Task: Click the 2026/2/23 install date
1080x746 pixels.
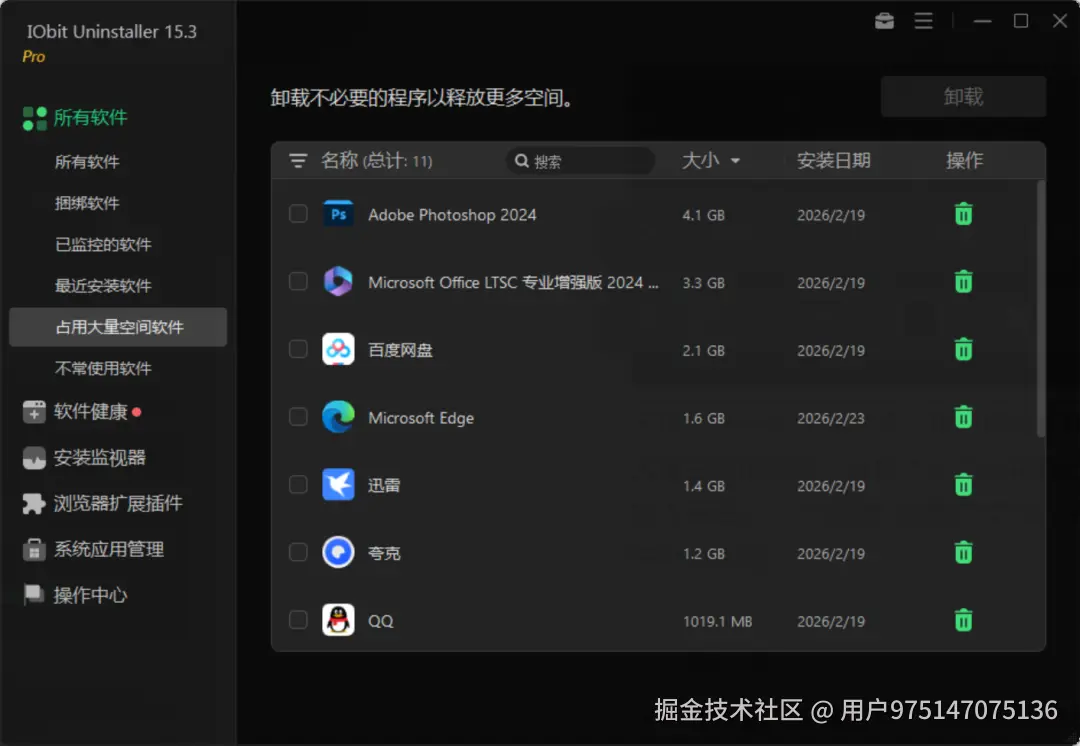Action: click(831, 418)
